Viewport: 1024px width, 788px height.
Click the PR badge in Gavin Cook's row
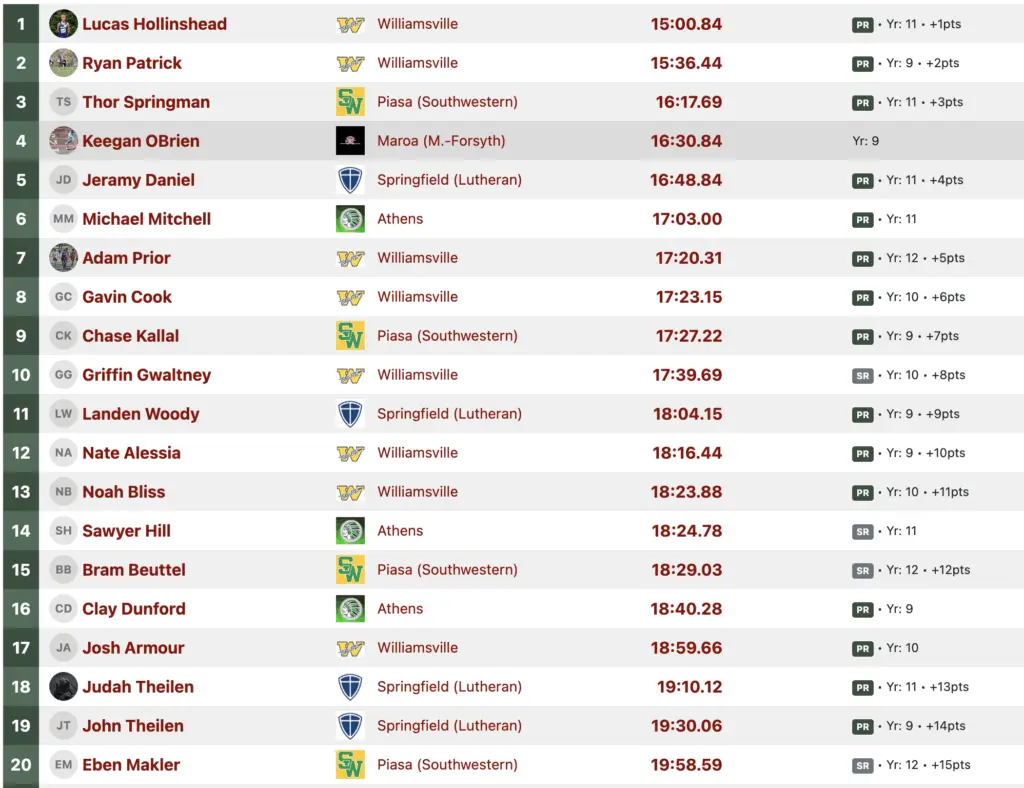click(862, 297)
